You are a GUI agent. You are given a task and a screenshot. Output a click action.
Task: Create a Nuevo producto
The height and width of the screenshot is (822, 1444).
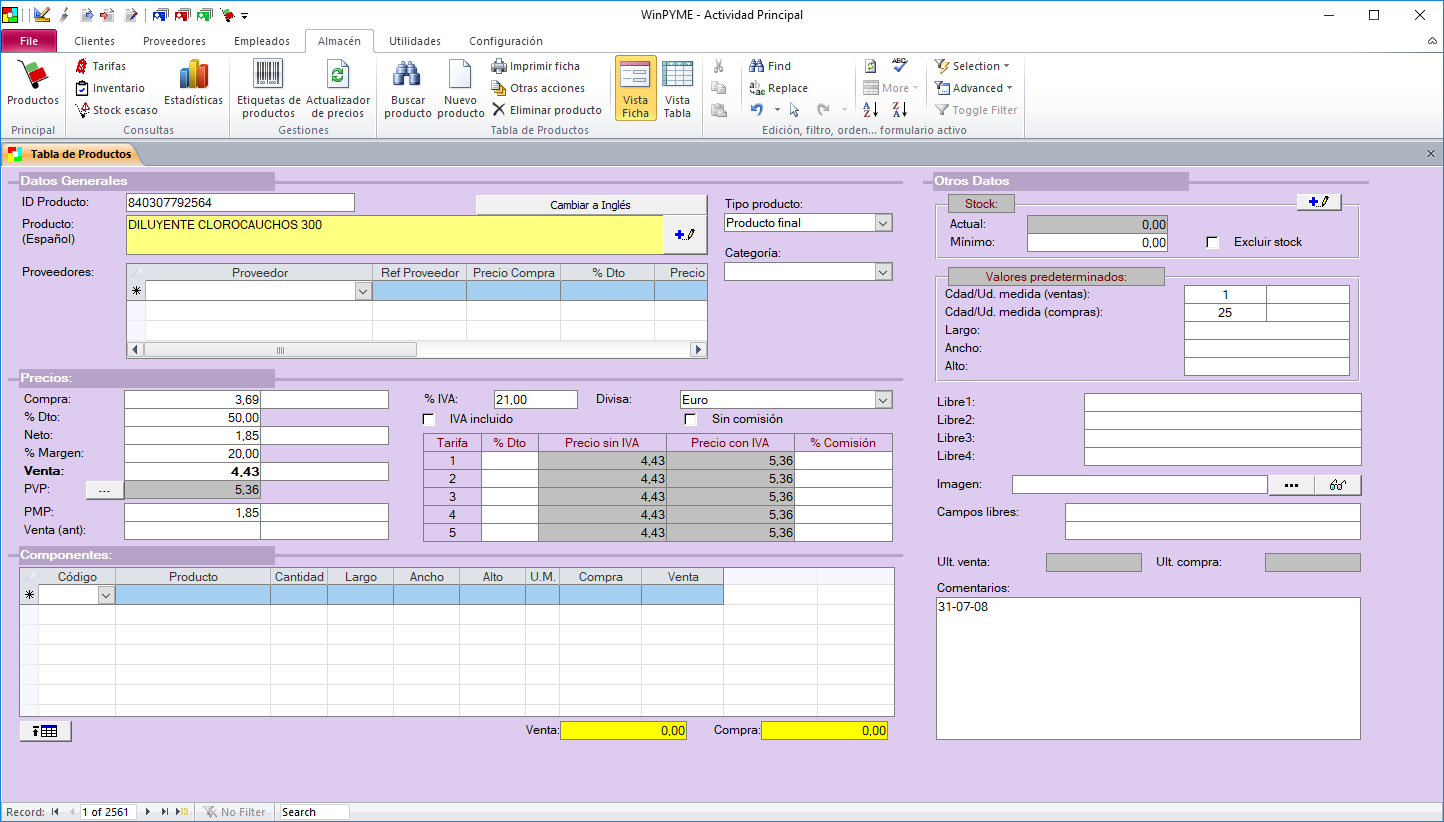tap(461, 88)
